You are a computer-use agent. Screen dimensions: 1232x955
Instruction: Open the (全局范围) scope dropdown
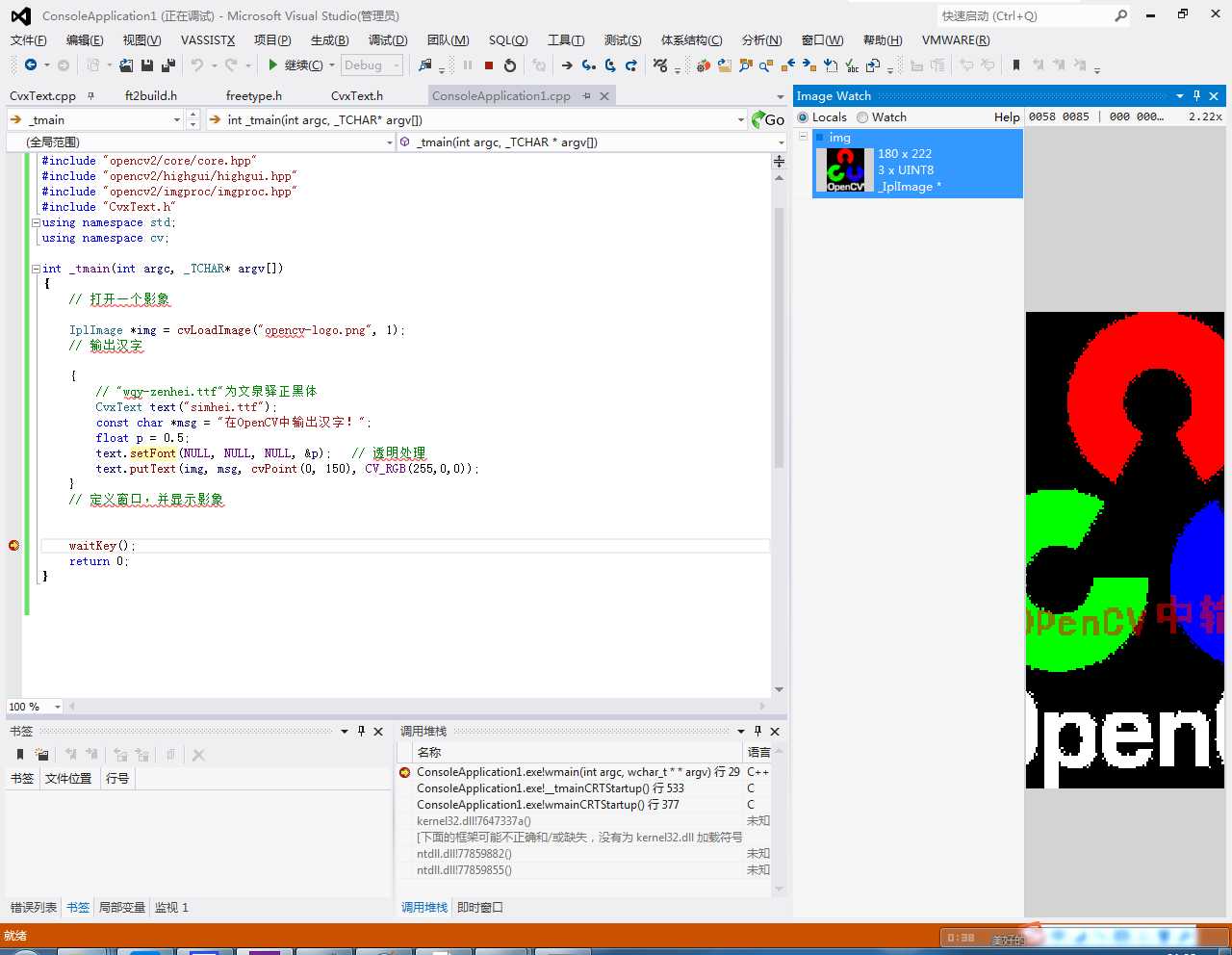[x=390, y=142]
